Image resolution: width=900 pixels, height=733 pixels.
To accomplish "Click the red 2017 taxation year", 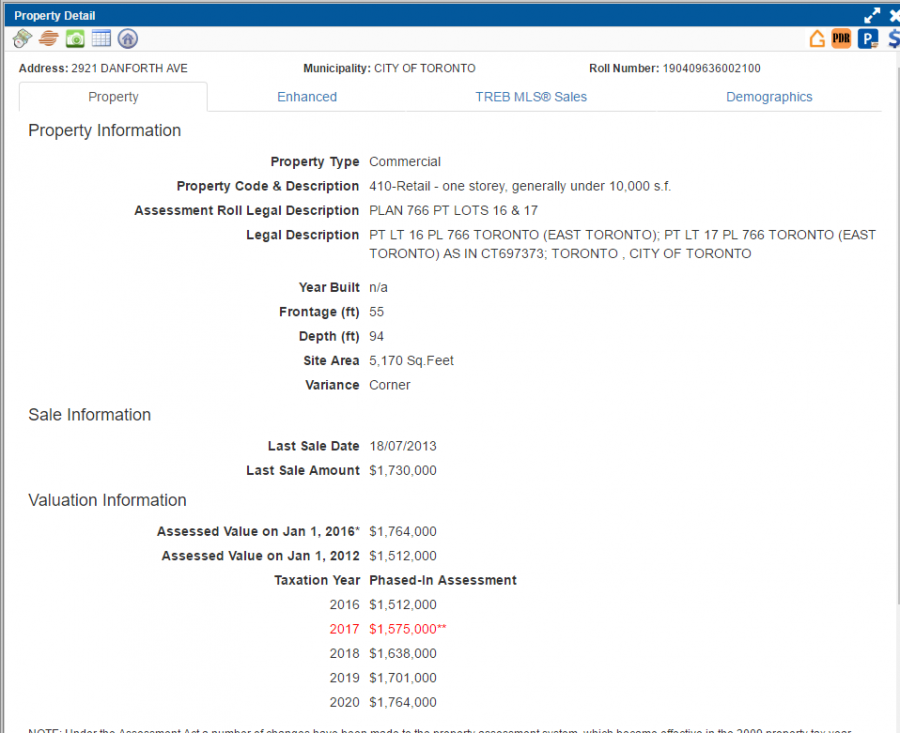I will tap(344, 629).
